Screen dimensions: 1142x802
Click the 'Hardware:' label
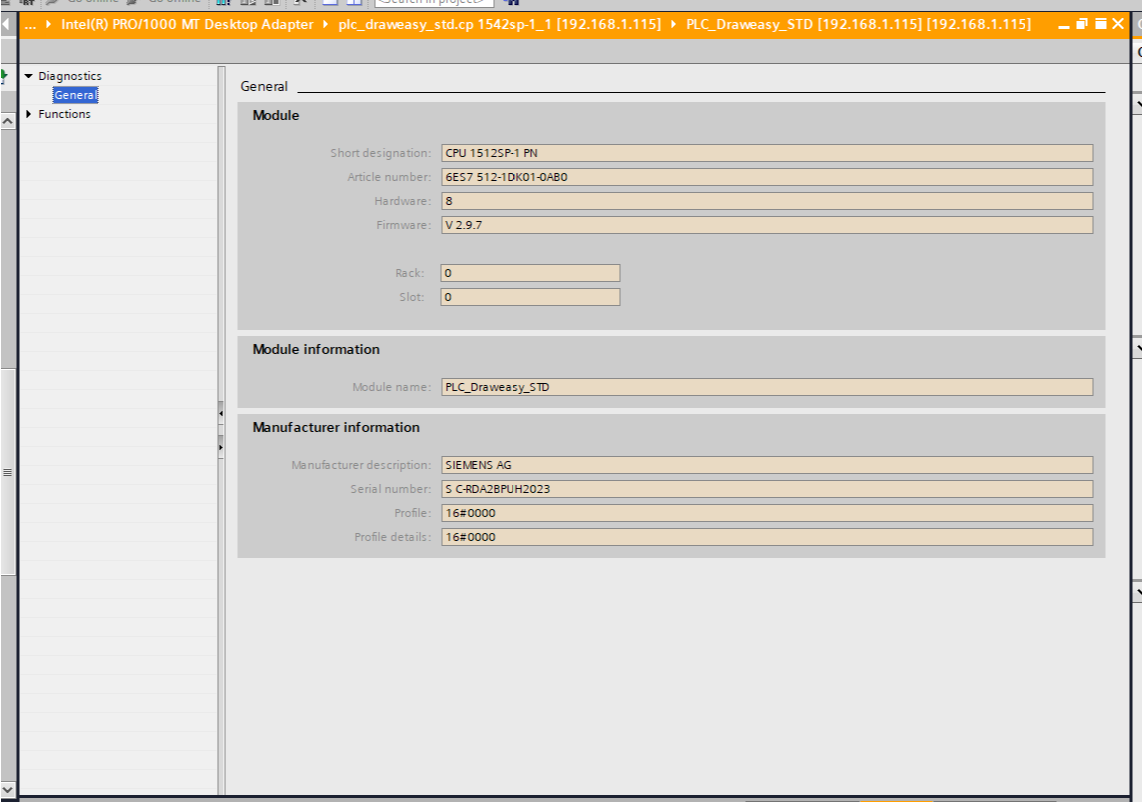coord(402,201)
